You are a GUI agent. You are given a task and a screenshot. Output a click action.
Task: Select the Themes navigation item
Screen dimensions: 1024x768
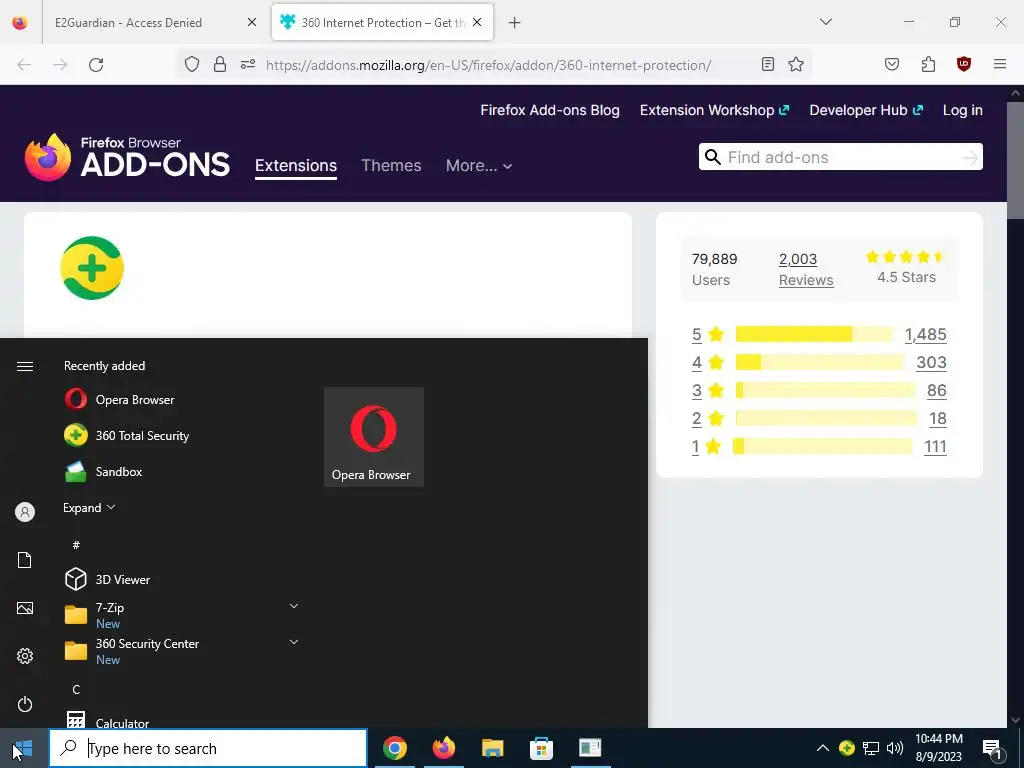(391, 165)
